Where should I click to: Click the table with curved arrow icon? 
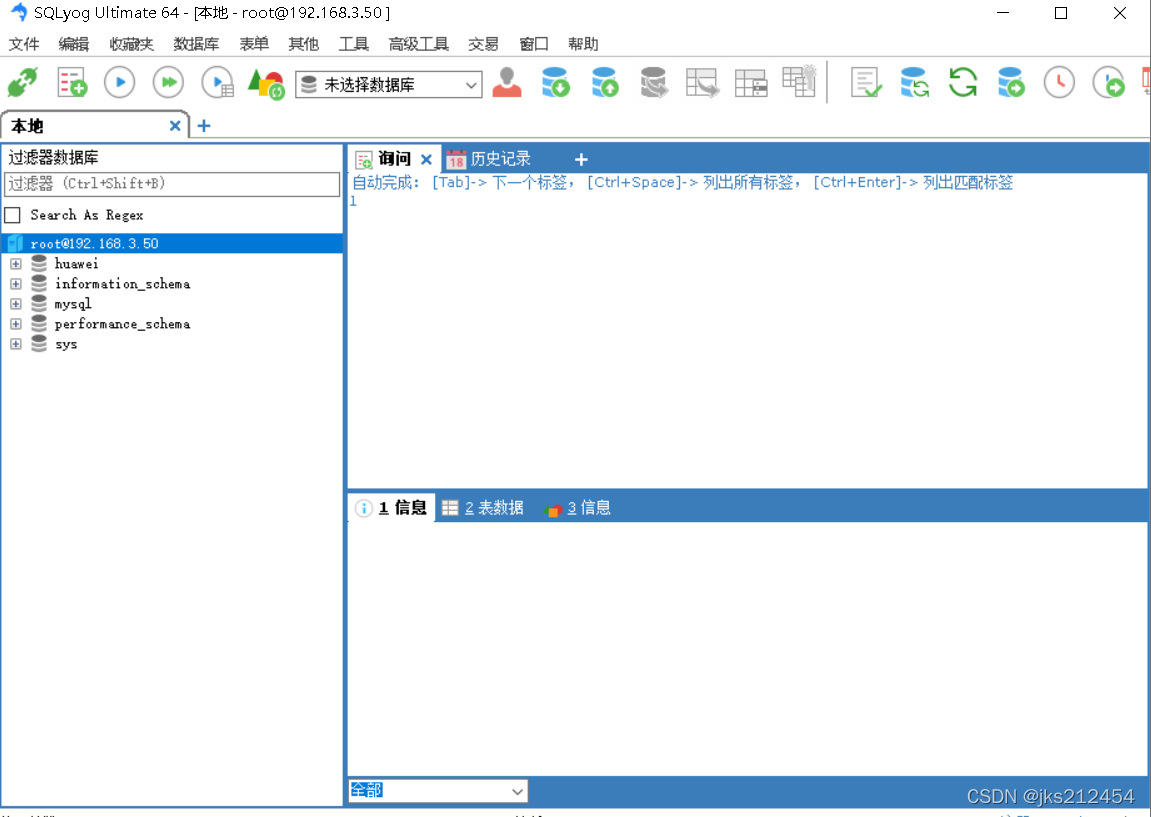click(x=702, y=82)
